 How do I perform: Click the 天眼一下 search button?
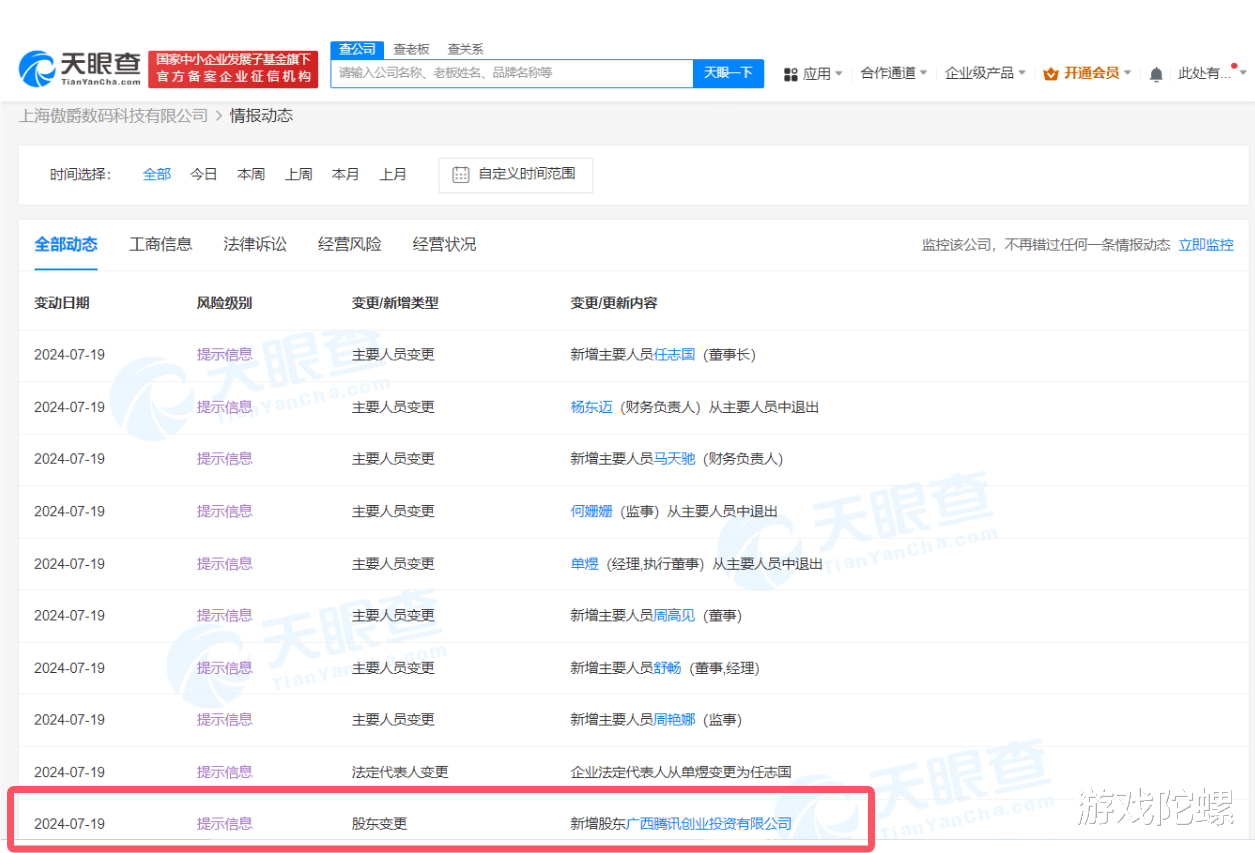pos(728,73)
